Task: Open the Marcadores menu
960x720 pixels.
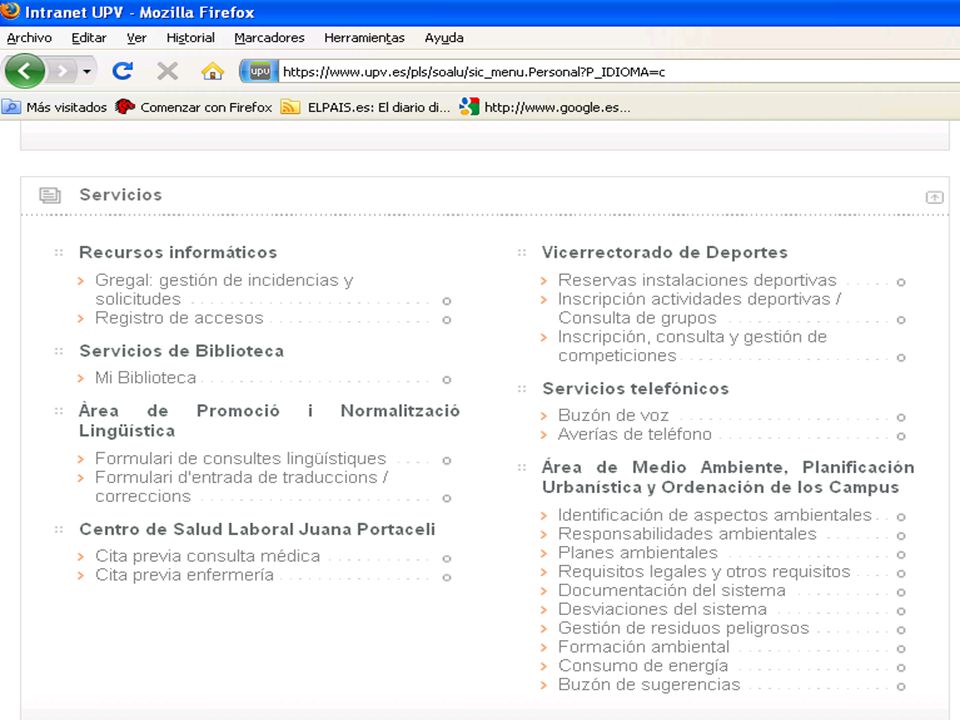Action: 269,38
